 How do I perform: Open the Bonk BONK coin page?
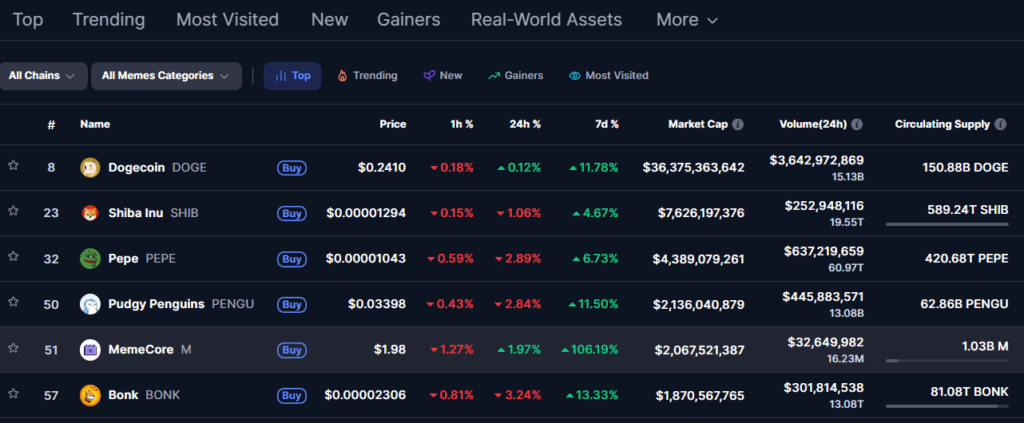click(144, 396)
